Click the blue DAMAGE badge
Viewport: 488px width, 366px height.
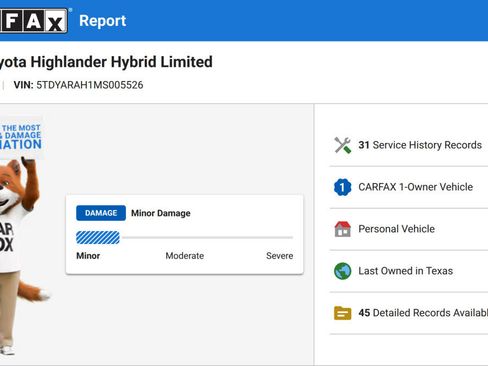[101, 213]
